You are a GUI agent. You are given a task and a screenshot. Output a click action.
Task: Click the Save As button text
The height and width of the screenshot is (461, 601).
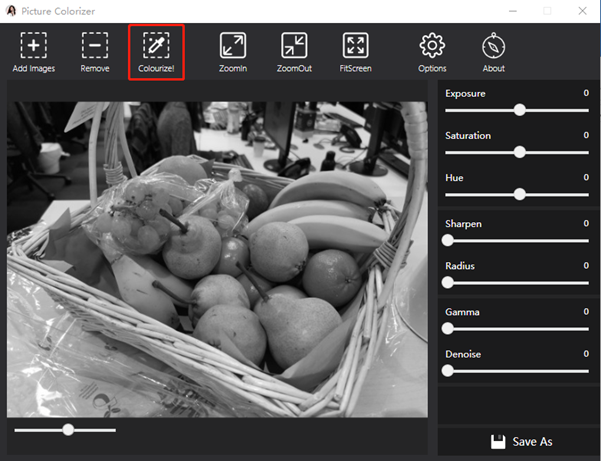click(532, 442)
